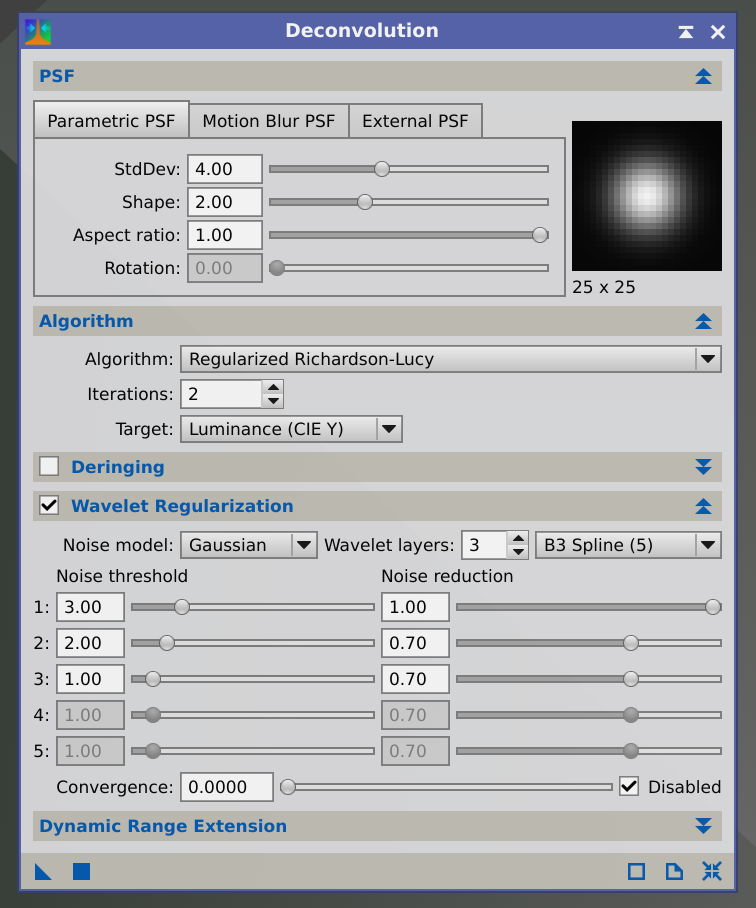
Task: Decrease Iterations with the down arrow
Action: point(273,401)
